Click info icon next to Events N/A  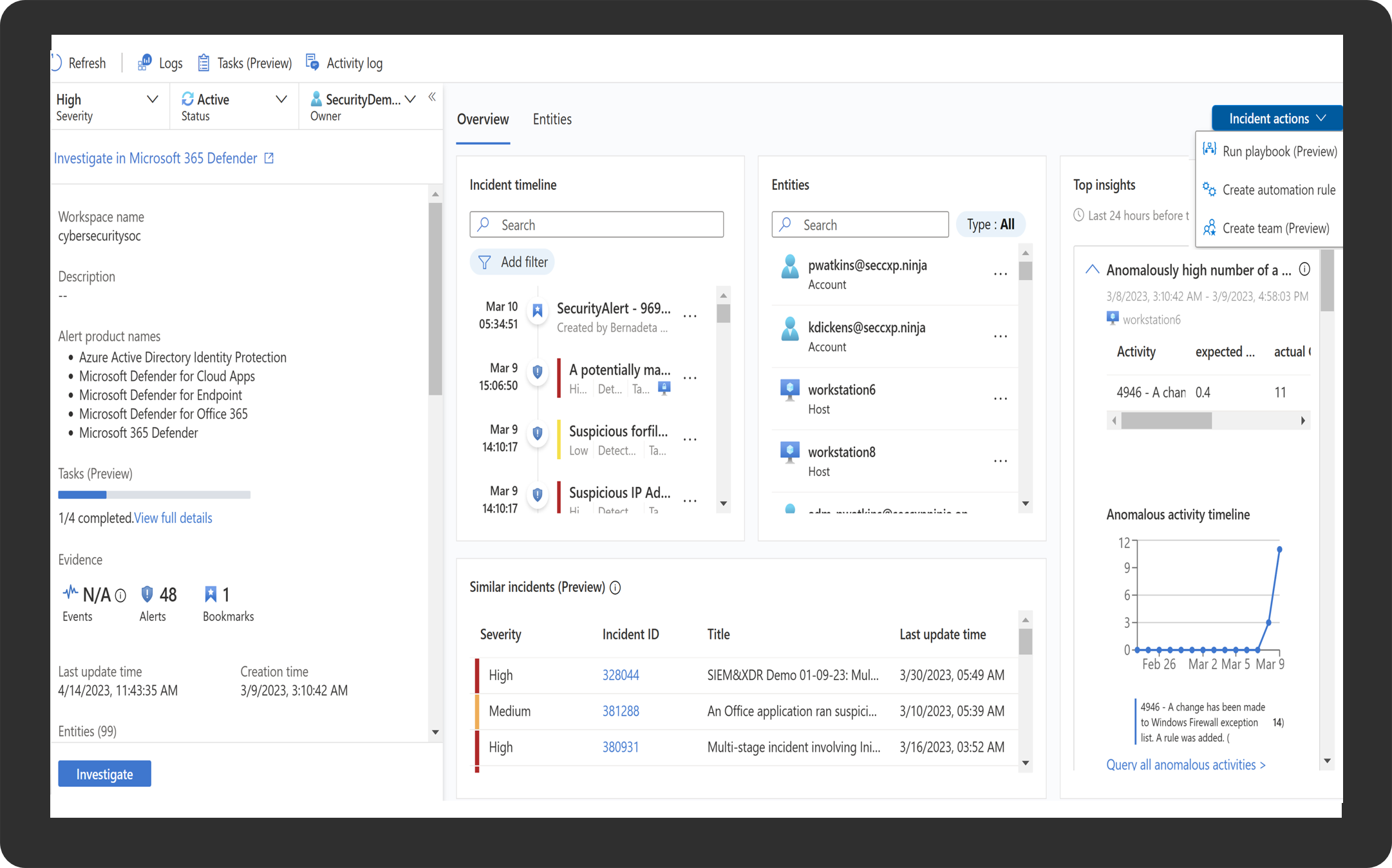pos(120,596)
